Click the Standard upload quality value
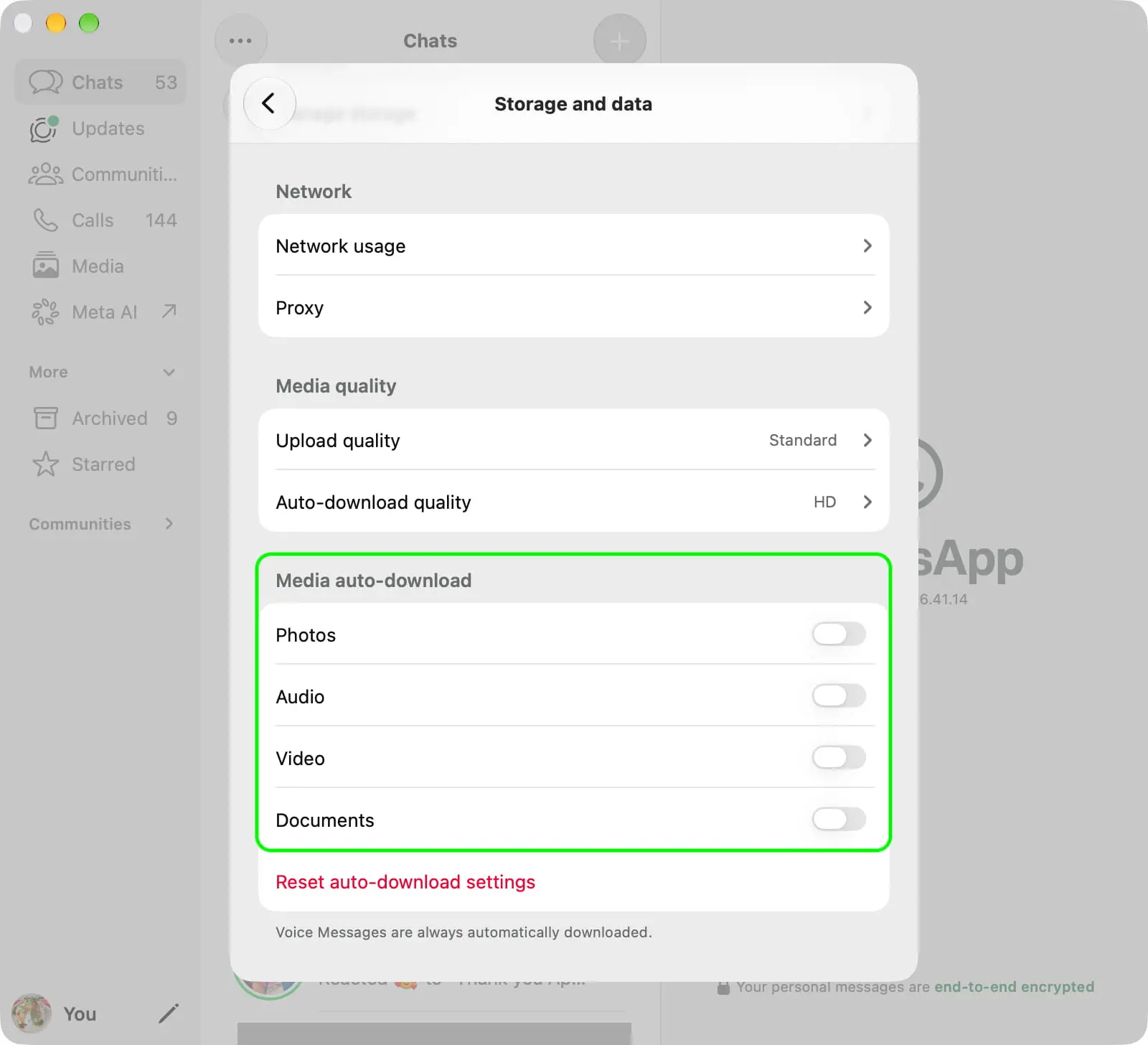This screenshot has height=1045, width=1148. 803,440
